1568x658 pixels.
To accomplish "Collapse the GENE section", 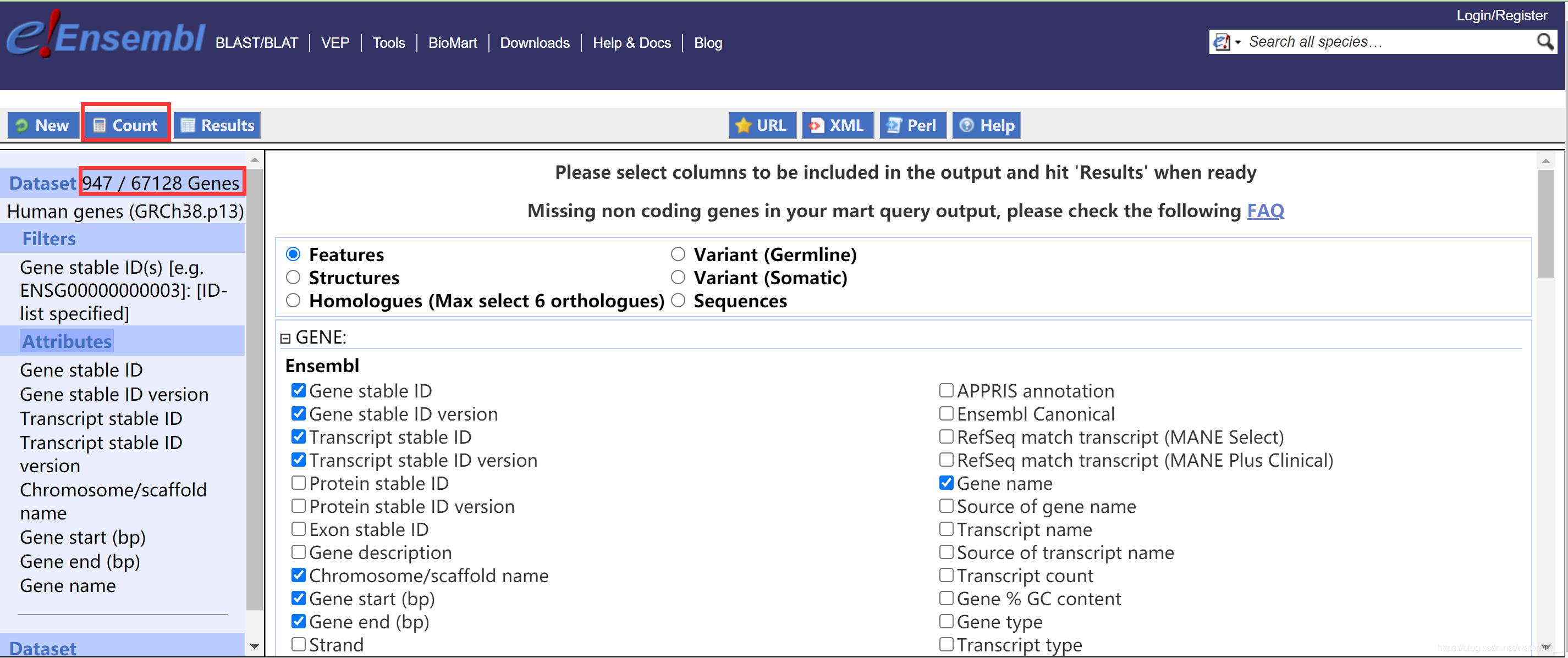I will point(285,338).
